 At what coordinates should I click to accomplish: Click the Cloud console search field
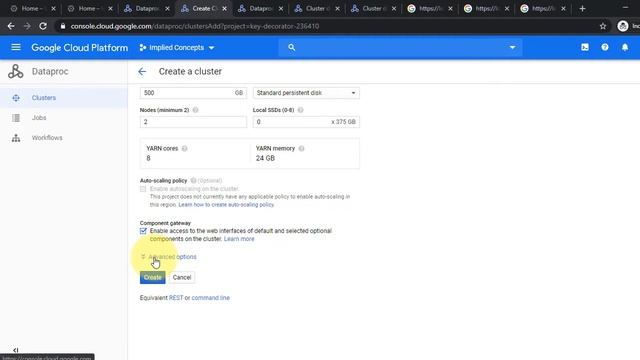pyautogui.click(x=400, y=47)
